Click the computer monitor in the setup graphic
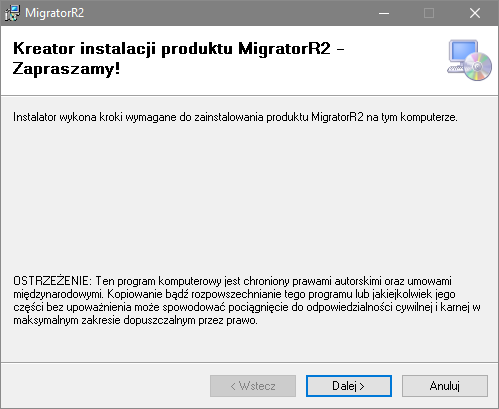 462,53
